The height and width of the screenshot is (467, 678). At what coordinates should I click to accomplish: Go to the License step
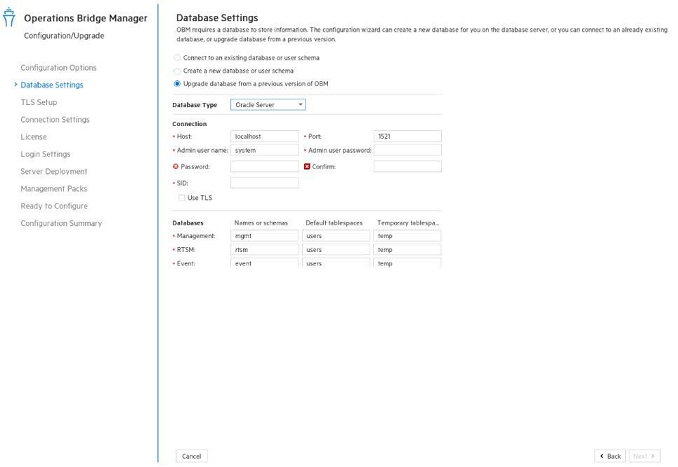tap(33, 137)
